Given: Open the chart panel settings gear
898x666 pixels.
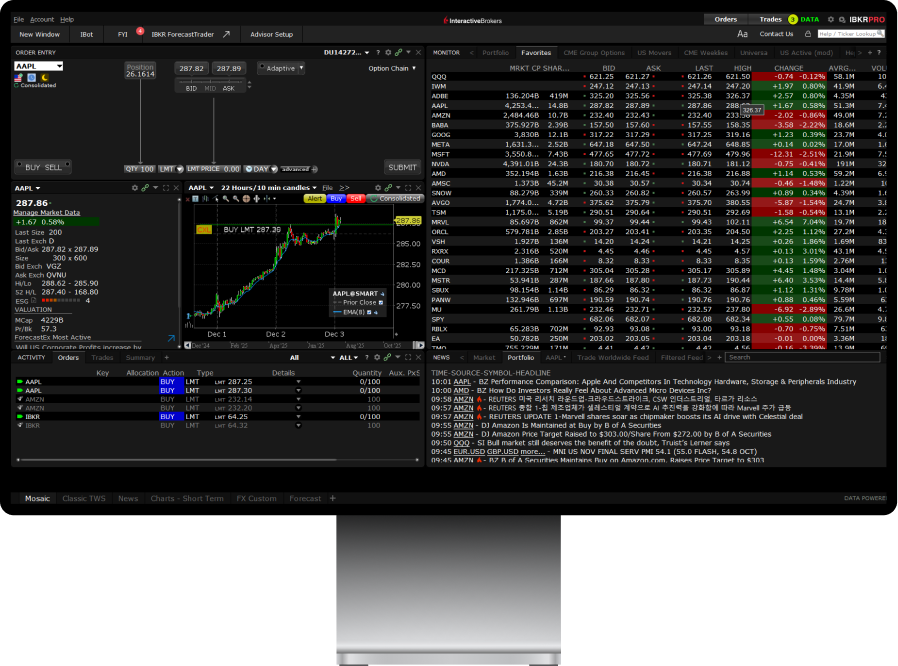Looking at the screenshot, I should [378, 188].
